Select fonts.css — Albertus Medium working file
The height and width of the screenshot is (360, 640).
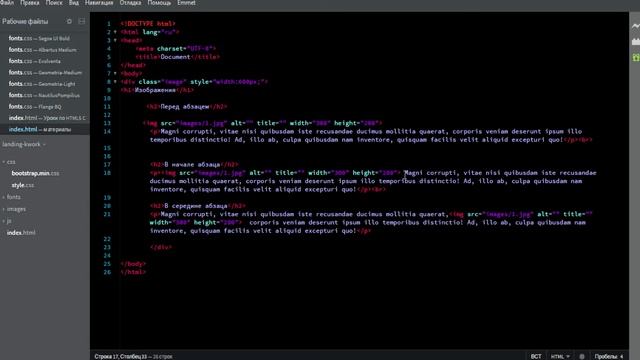tap(42, 50)
